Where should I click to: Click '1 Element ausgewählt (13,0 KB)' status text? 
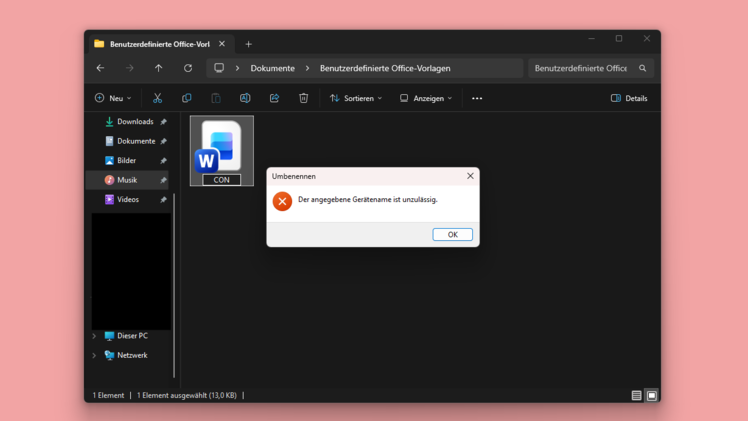point(187,395)
